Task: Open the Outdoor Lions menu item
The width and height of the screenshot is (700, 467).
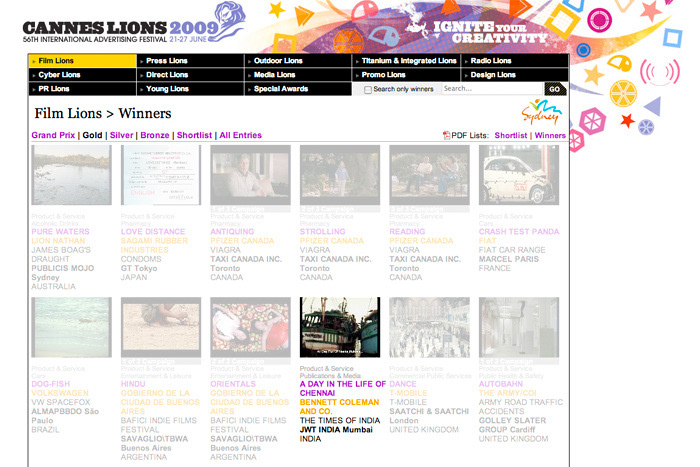Action: (x=298, y=61)
